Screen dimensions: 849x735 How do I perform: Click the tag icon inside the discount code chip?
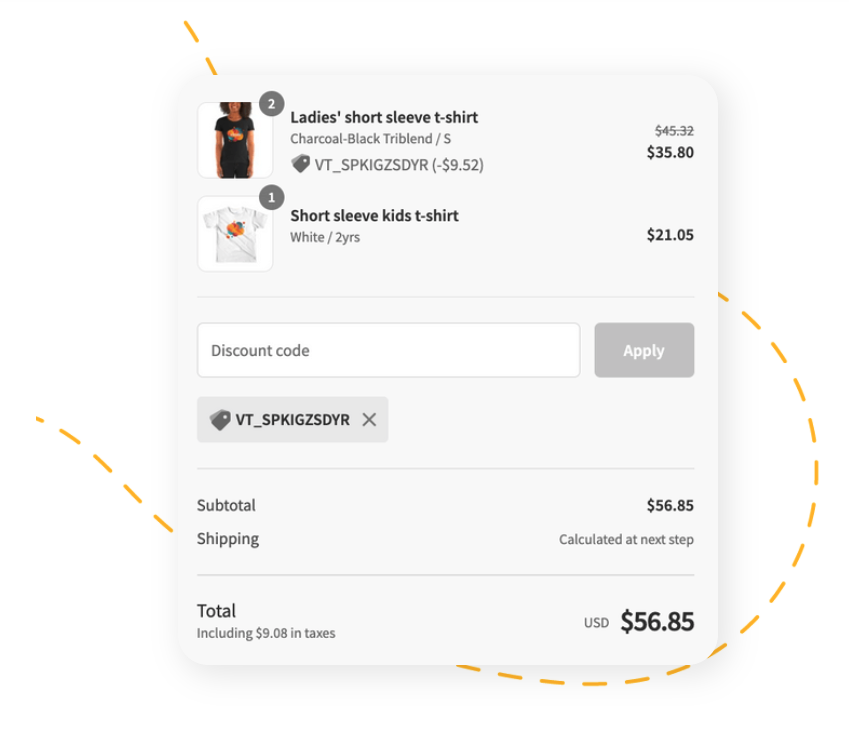click(218, 419)
